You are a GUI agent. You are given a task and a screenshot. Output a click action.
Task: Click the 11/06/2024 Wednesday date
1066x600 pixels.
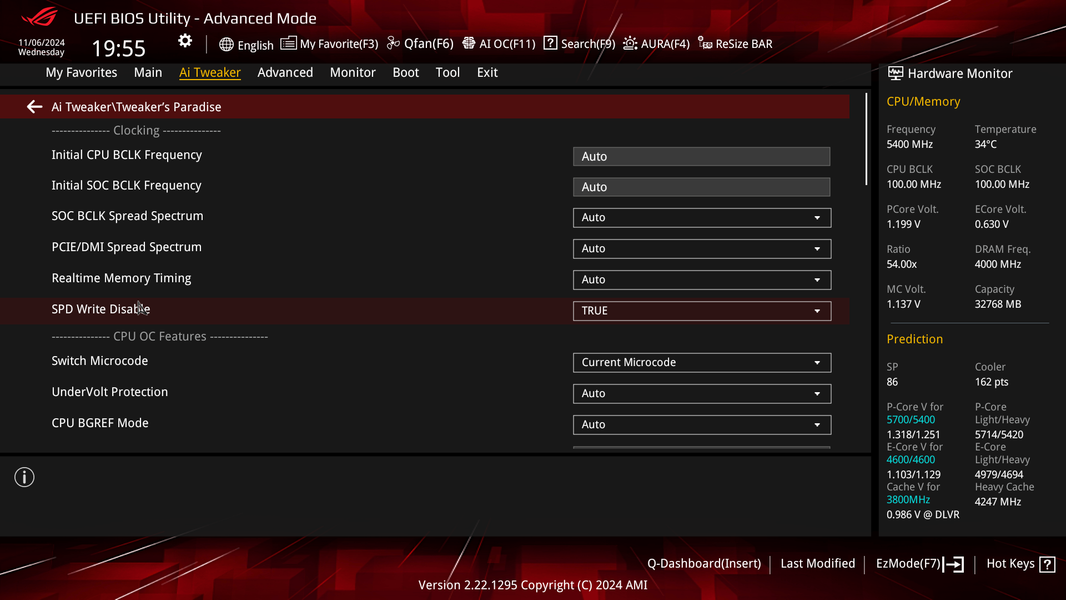pos(41,47)
